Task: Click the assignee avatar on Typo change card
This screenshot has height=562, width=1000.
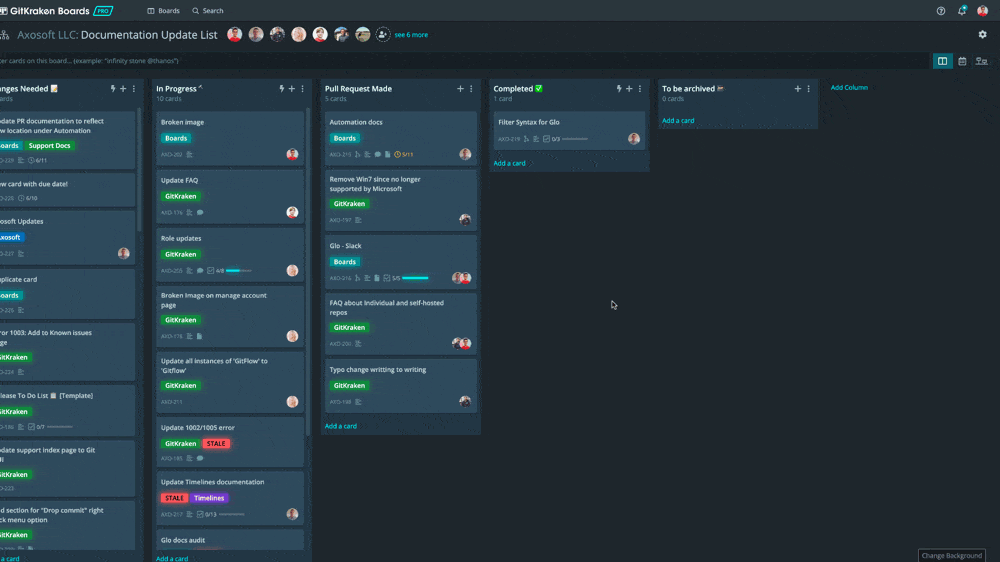Action: click(465, 401)
